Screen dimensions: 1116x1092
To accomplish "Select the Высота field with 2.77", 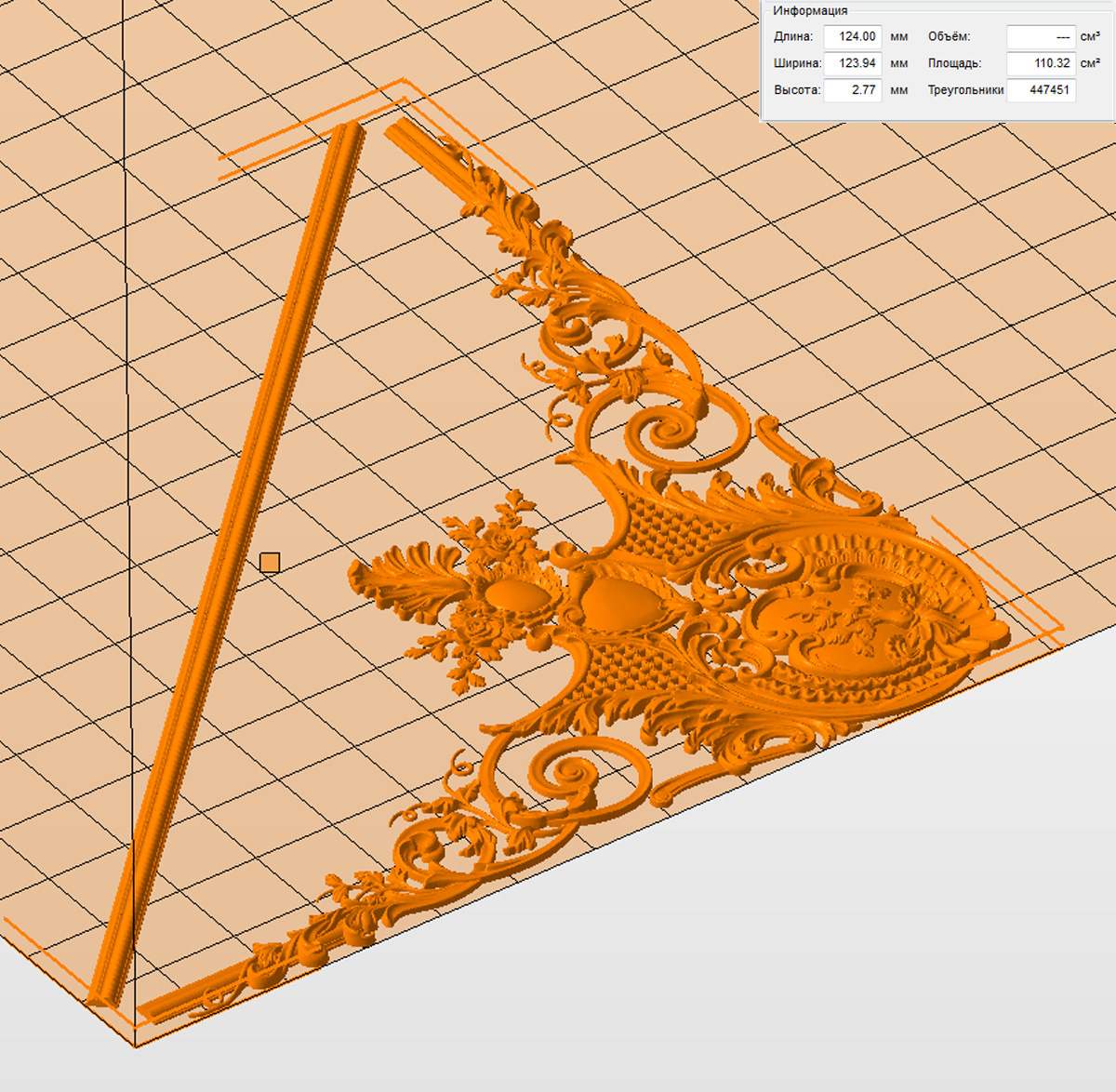I will [853, 90].
